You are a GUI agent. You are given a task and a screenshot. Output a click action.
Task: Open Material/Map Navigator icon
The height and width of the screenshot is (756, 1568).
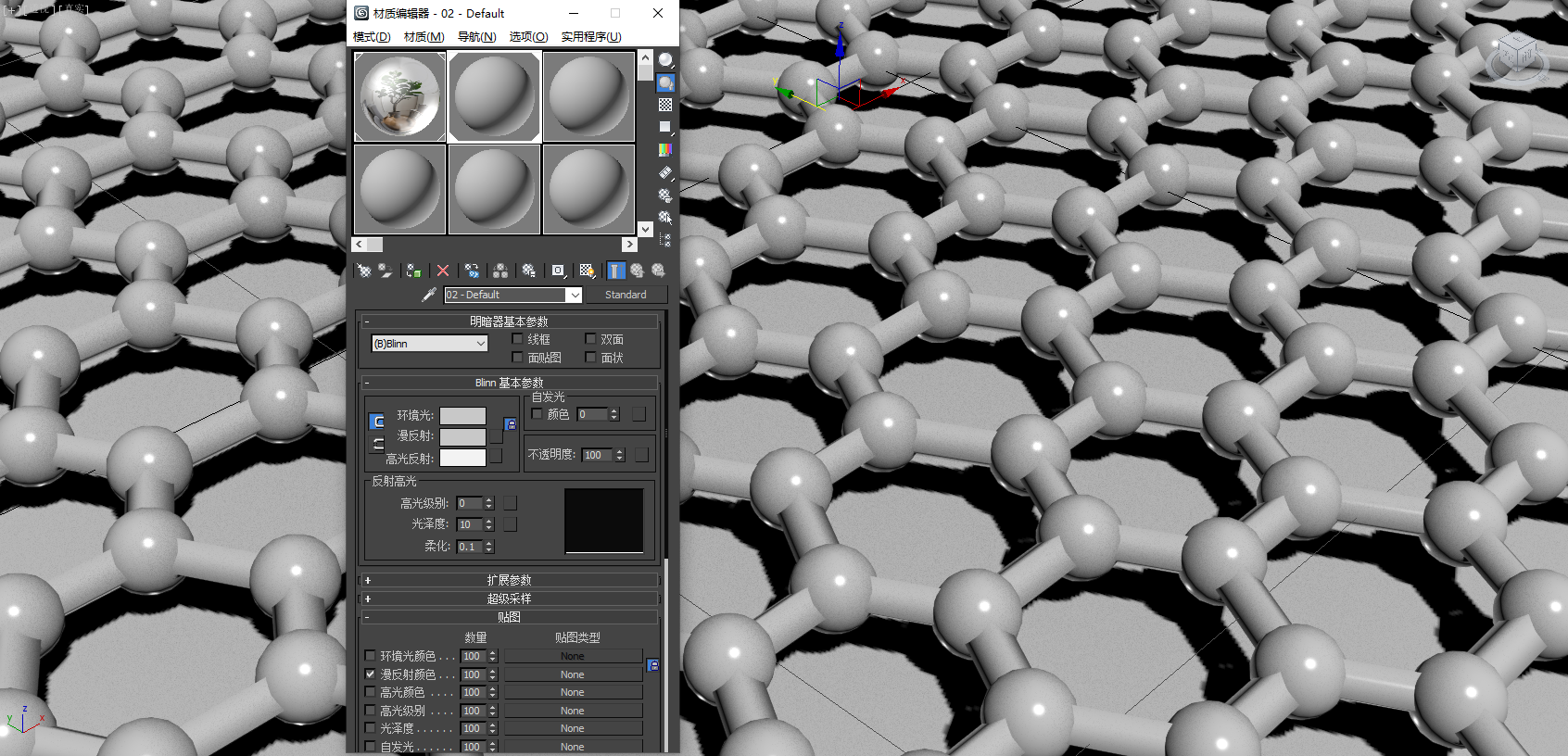coord(665,240)
